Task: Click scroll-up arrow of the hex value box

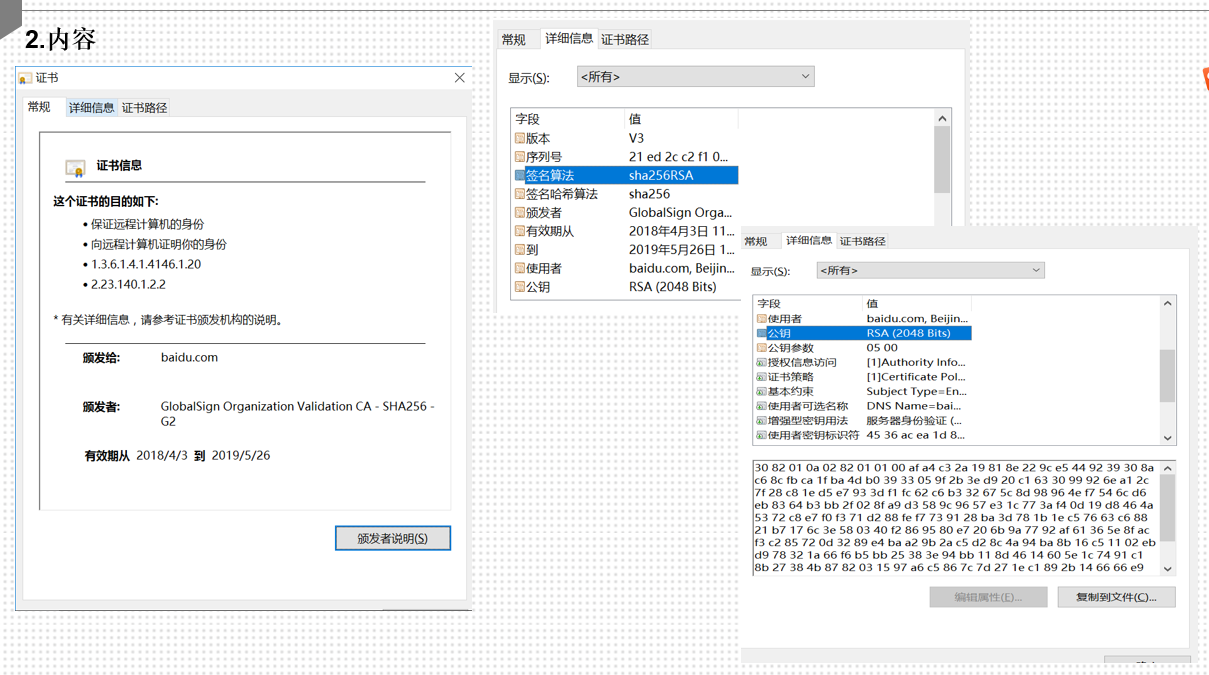Action: coord(1167,468)
